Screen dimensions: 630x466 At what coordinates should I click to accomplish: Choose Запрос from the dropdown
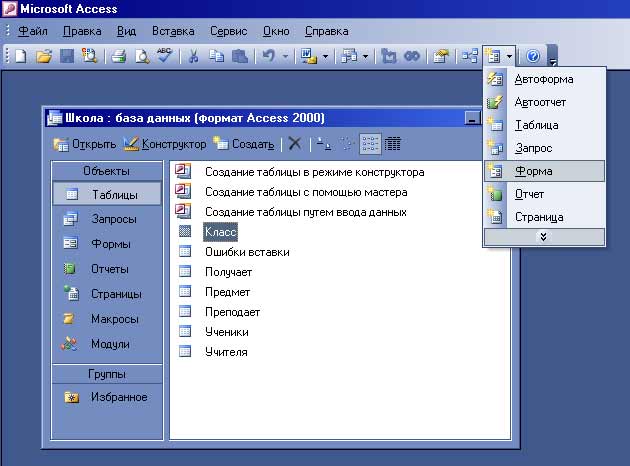pyautogui.click(x=544, y=148)
